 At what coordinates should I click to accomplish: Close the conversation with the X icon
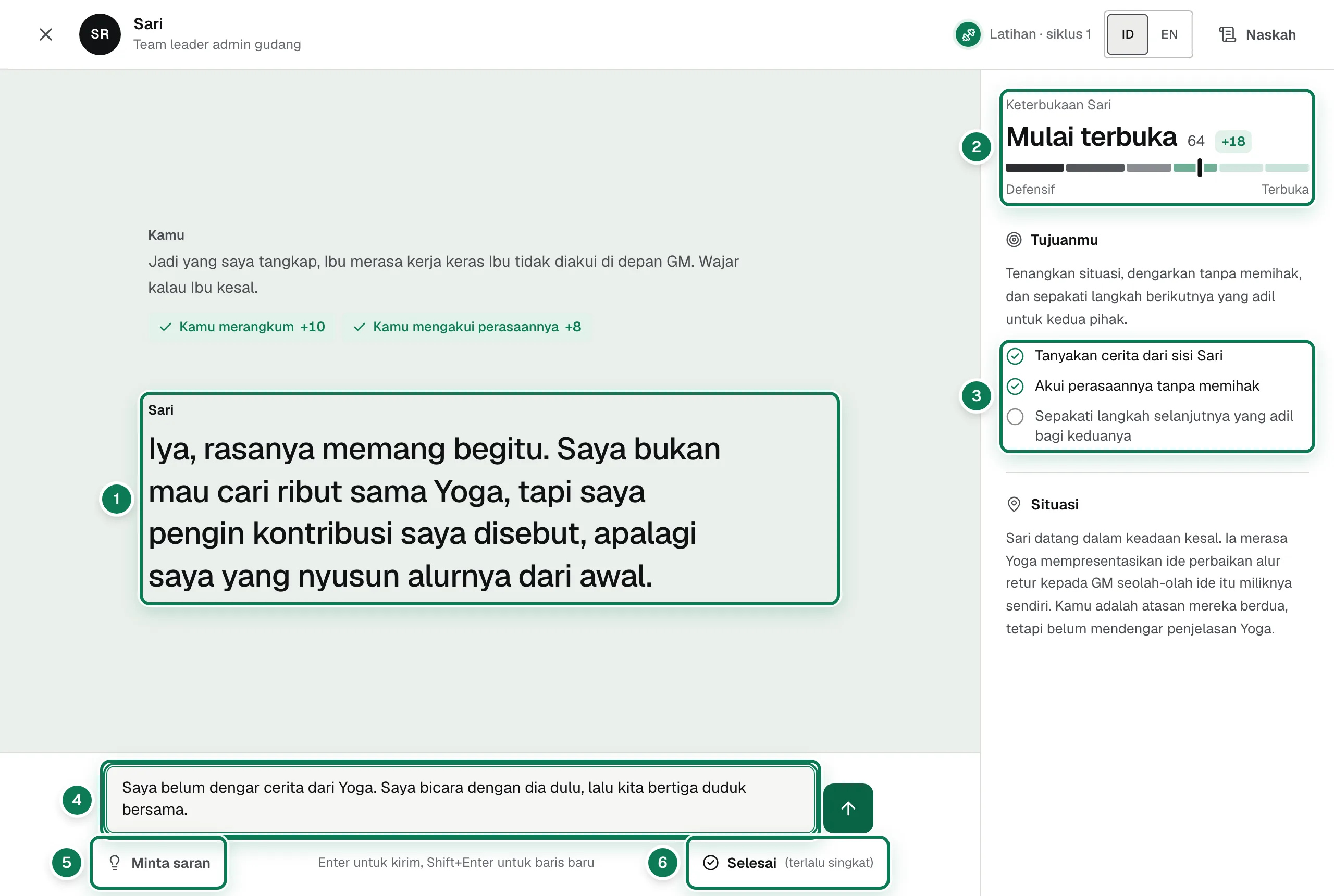pyautogui.click(x=46, y=34)
